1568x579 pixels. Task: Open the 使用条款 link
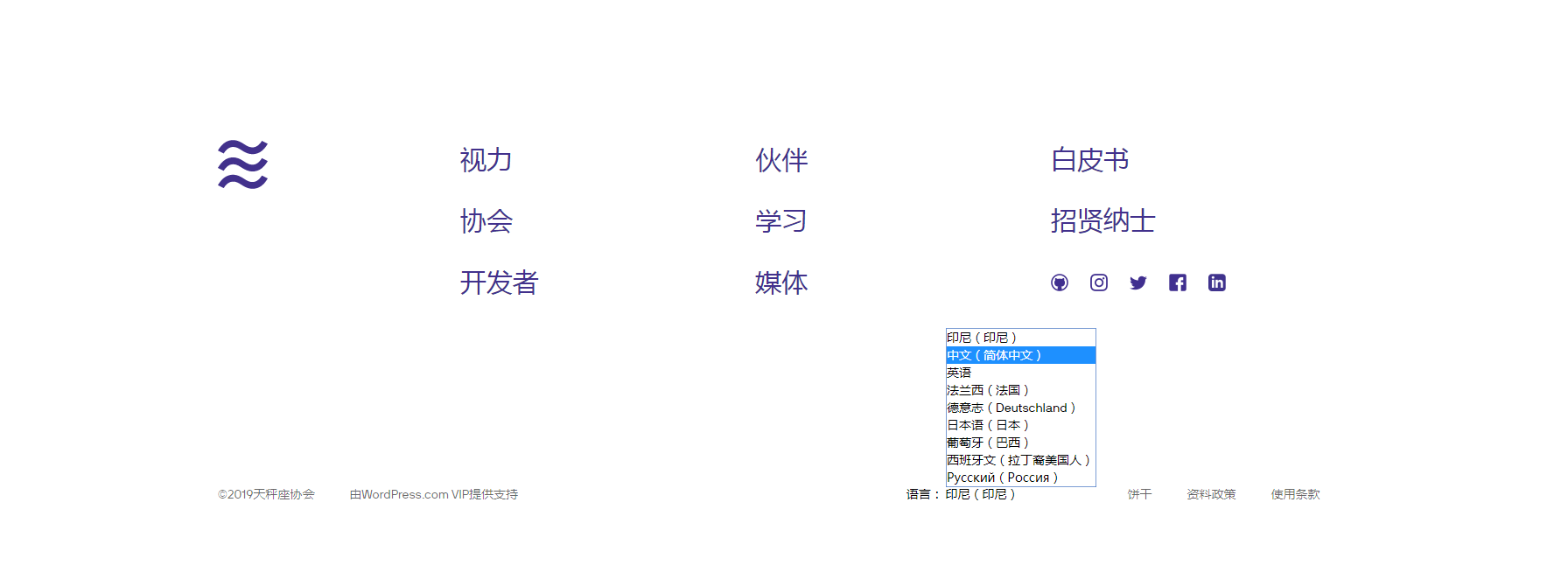tap(1295, 494)
